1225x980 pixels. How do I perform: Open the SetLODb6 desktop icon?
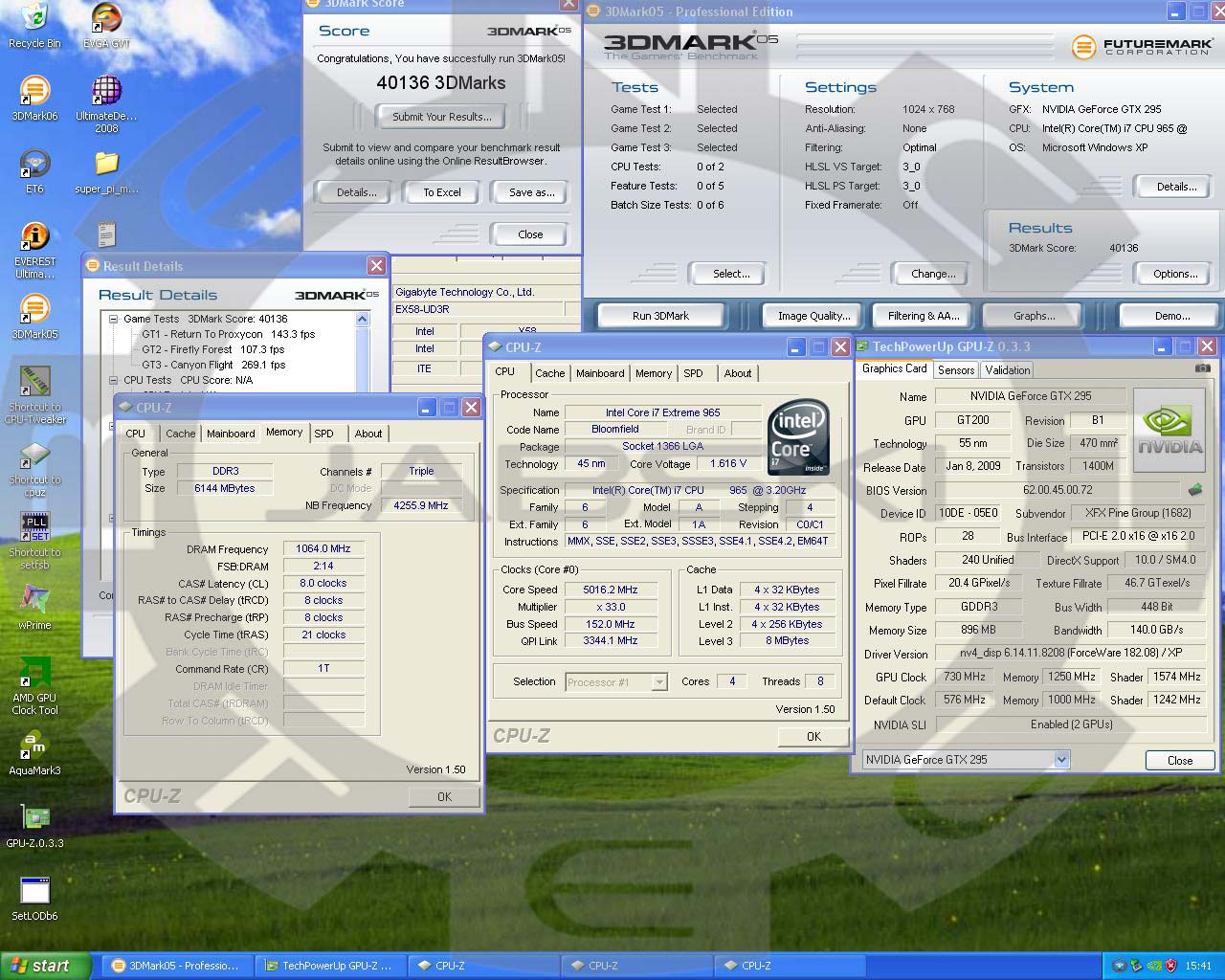[x=34, y=899]
